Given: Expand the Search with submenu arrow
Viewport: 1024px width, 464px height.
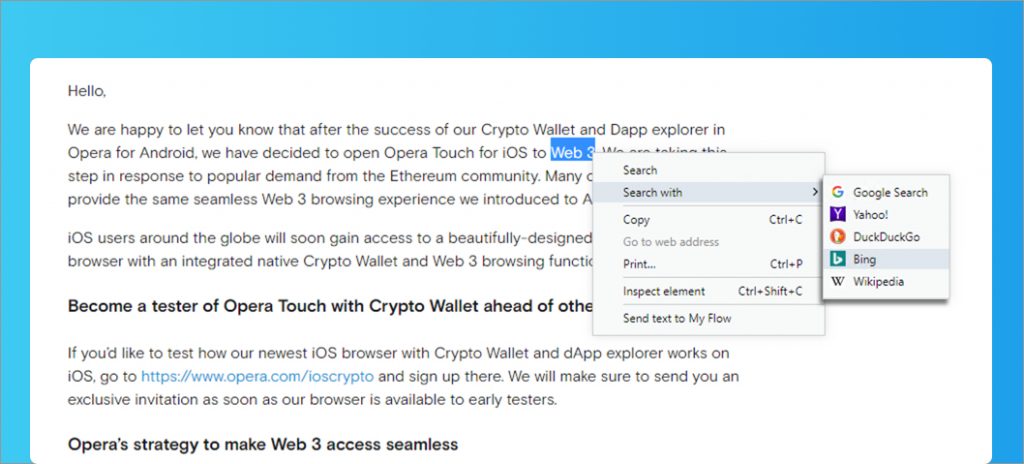Looking at the screenshot, I should (814, 192).
